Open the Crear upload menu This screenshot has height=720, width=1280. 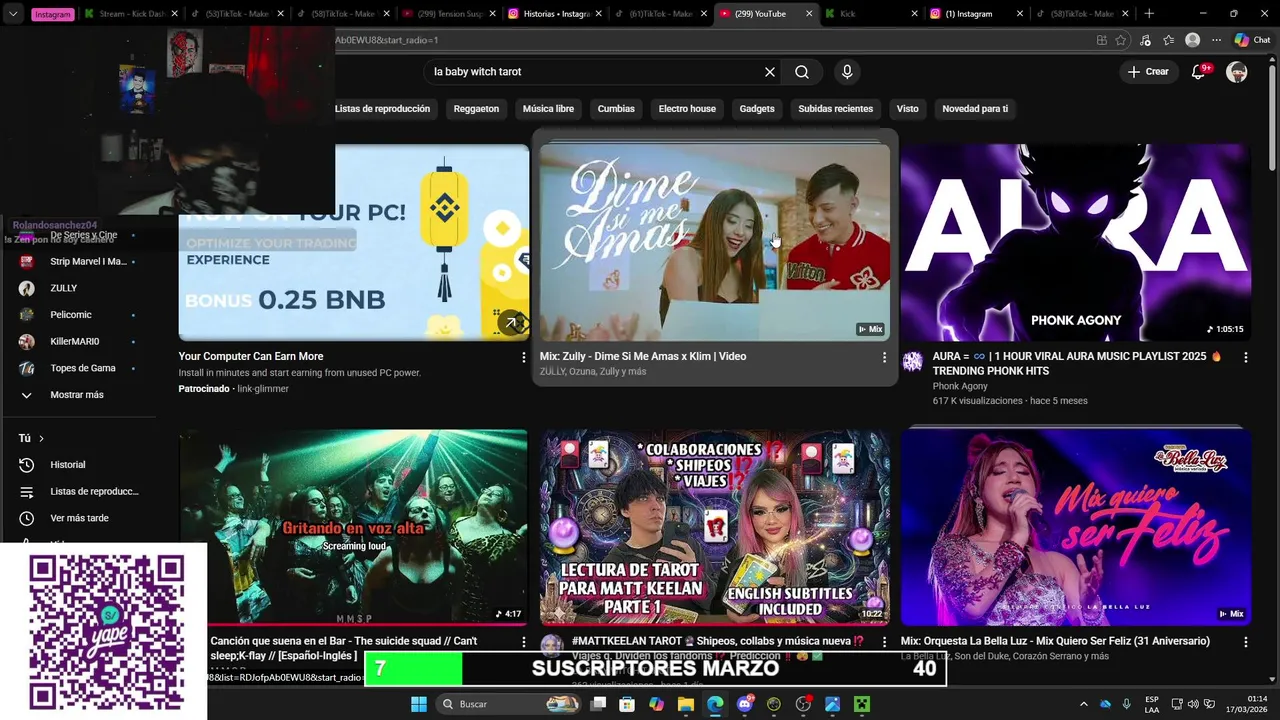[x=1148, y=72]
